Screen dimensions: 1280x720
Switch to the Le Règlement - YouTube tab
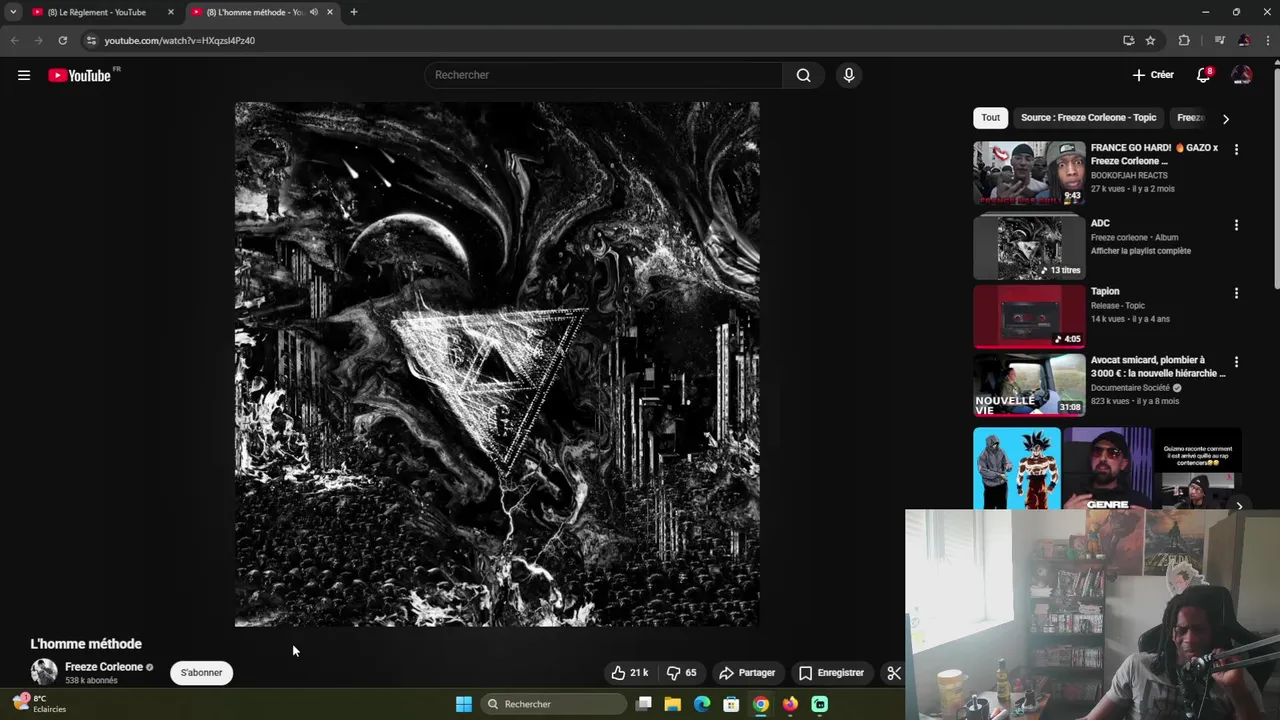coord(97,12)
